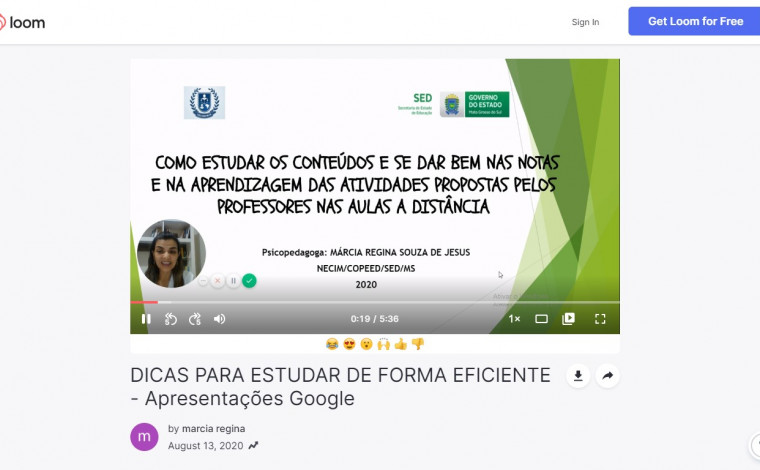Enter fullscreen mode

click(x=600, y=319)
